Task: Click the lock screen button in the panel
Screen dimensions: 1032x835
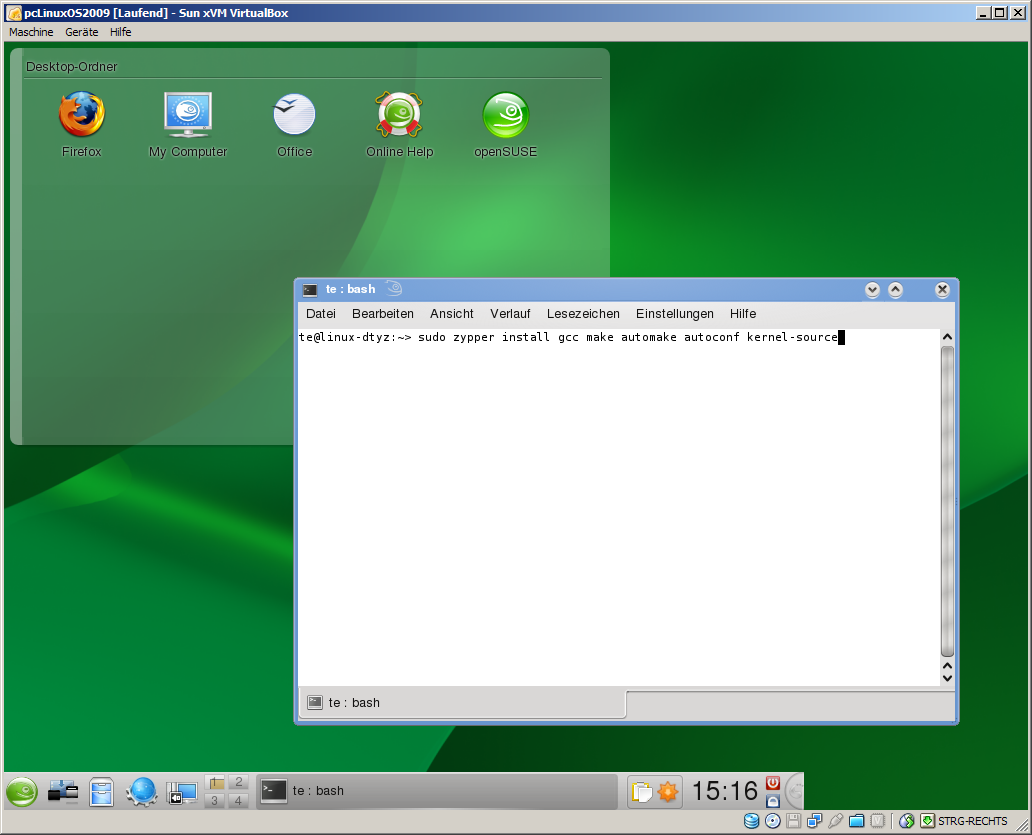Action: click(773, 801)
